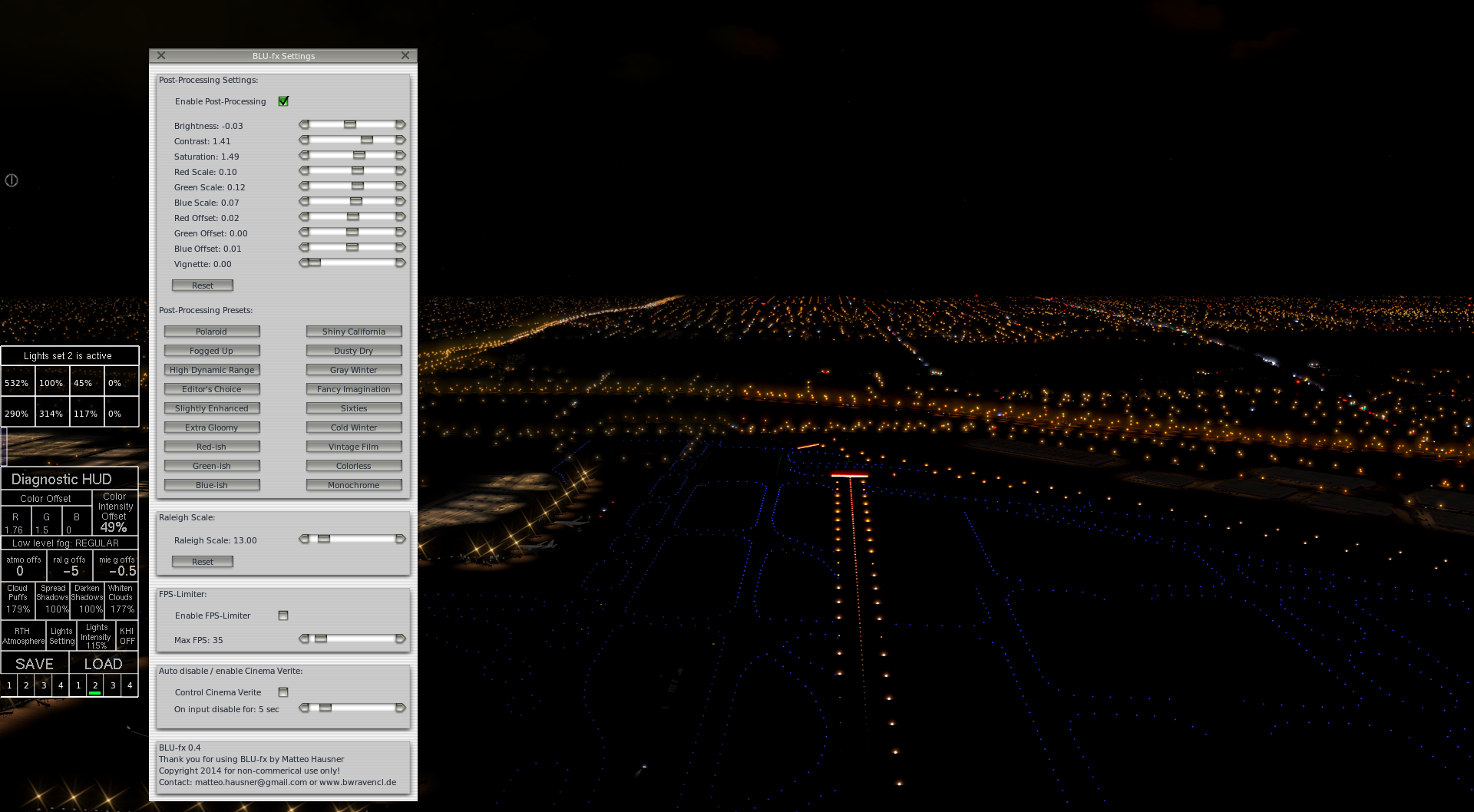
Task: Click the Green Offset left arrow
Action: (x=304, y=232)
